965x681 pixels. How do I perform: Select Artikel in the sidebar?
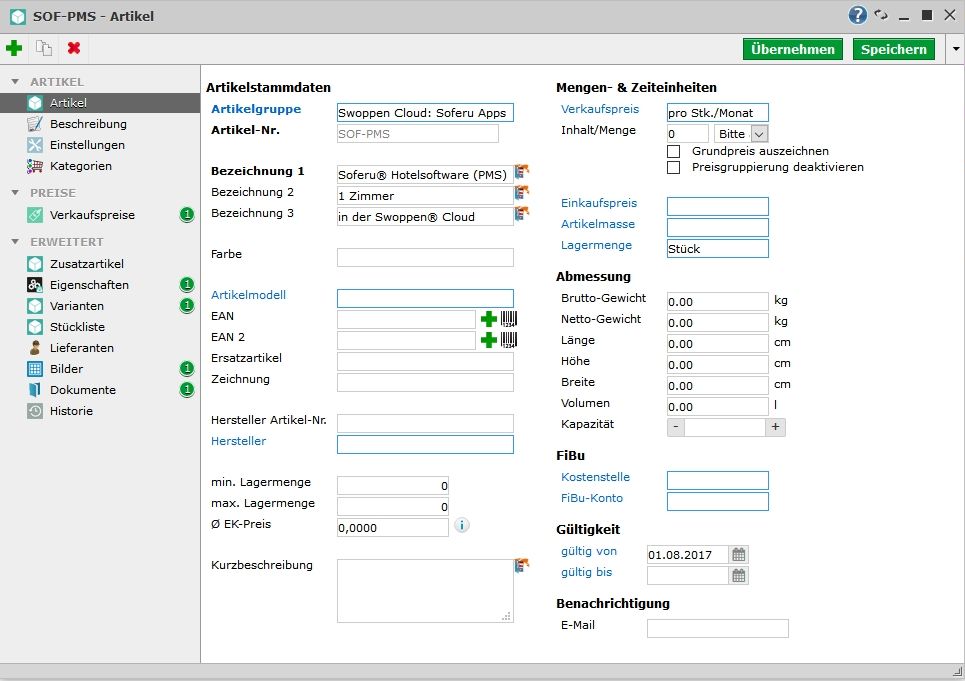pos(100,103)
